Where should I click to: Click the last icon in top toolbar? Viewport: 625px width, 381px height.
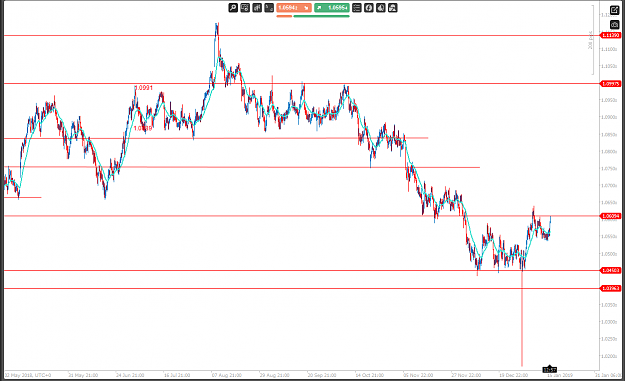(393, 8)
